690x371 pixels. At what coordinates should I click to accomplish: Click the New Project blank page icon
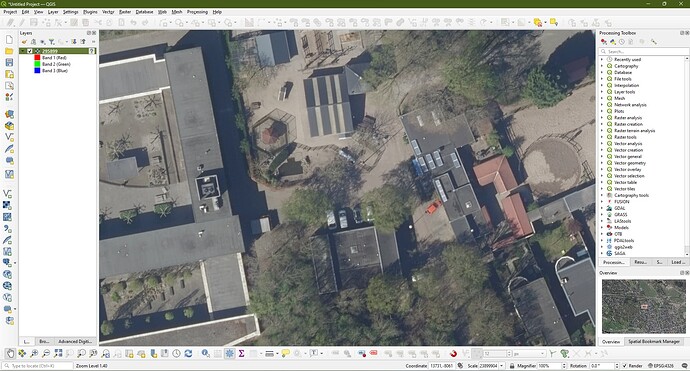tap(9, 40)
